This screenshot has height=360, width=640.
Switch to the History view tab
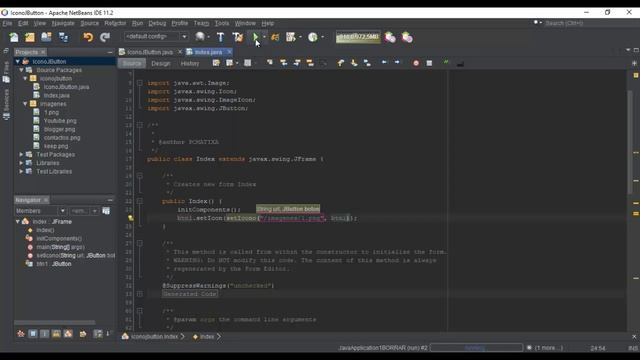click(190, 63)
